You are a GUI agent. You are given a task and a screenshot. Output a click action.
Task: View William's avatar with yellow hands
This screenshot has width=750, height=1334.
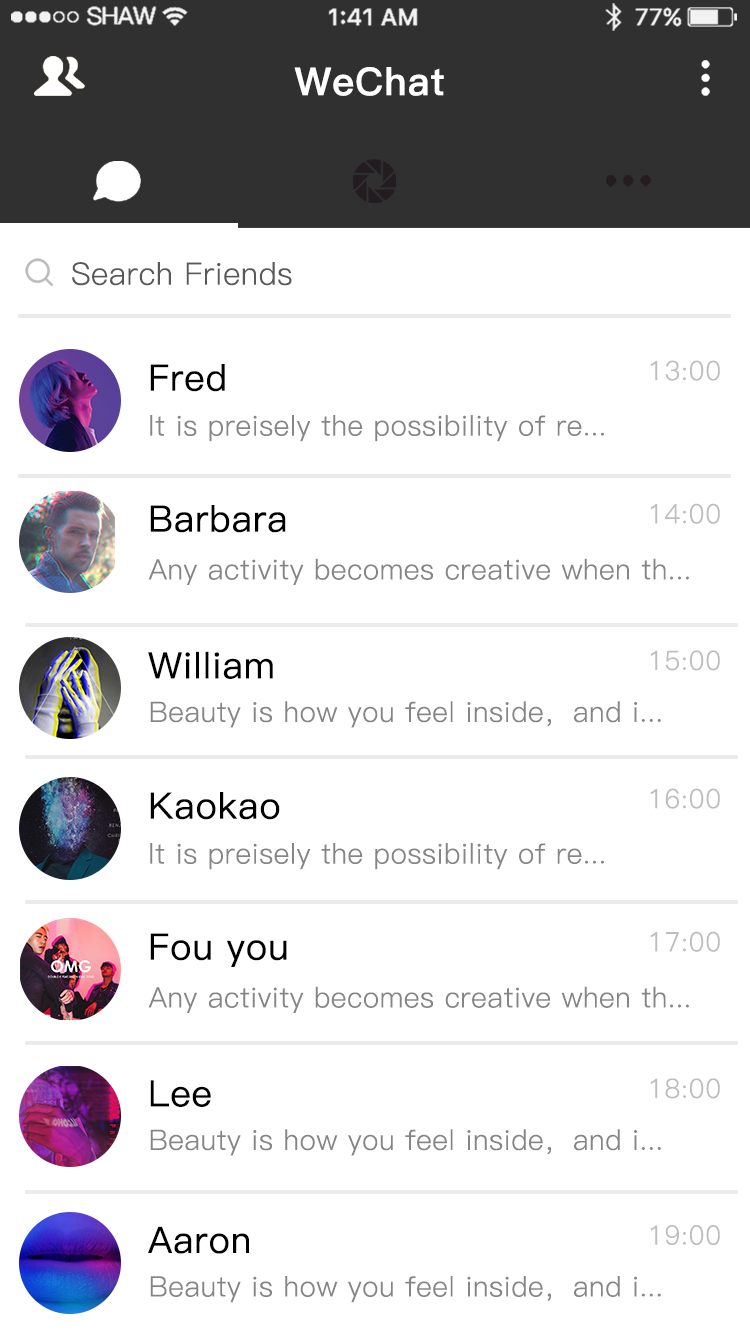pos(70,688)
